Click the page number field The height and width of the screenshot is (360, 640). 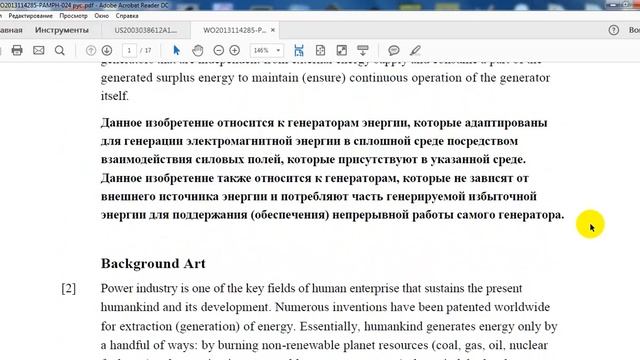[129, 50]
